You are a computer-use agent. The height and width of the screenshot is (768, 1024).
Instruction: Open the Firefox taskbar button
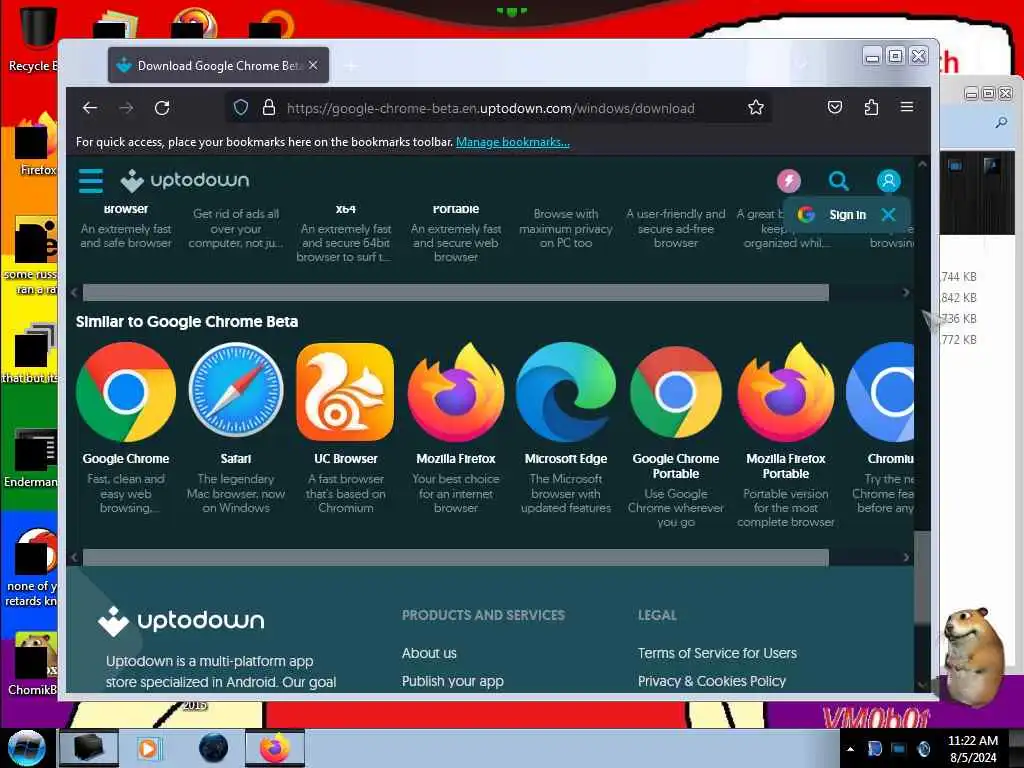point(275,748)
